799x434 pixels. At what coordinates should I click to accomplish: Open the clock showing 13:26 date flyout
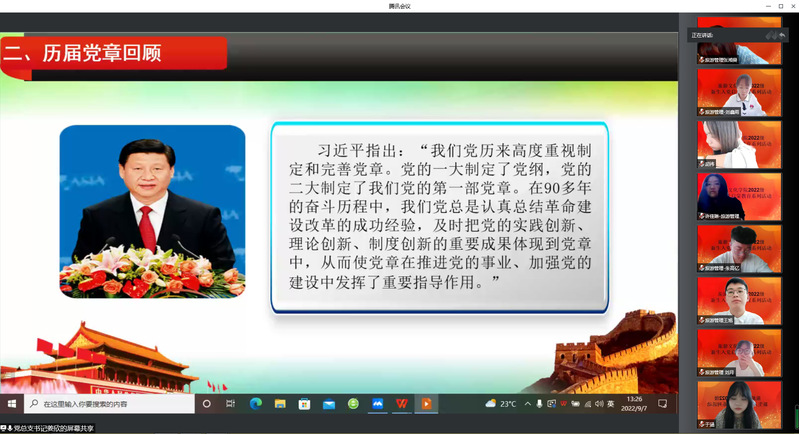click(x=633, y=404)
